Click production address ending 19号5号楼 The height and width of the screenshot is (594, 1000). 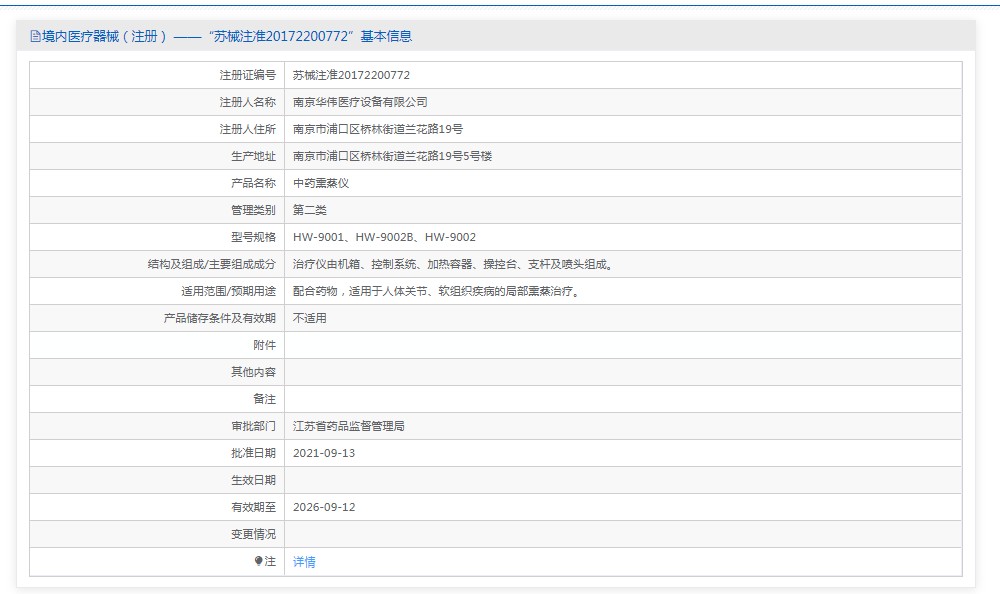click(392, 156)
